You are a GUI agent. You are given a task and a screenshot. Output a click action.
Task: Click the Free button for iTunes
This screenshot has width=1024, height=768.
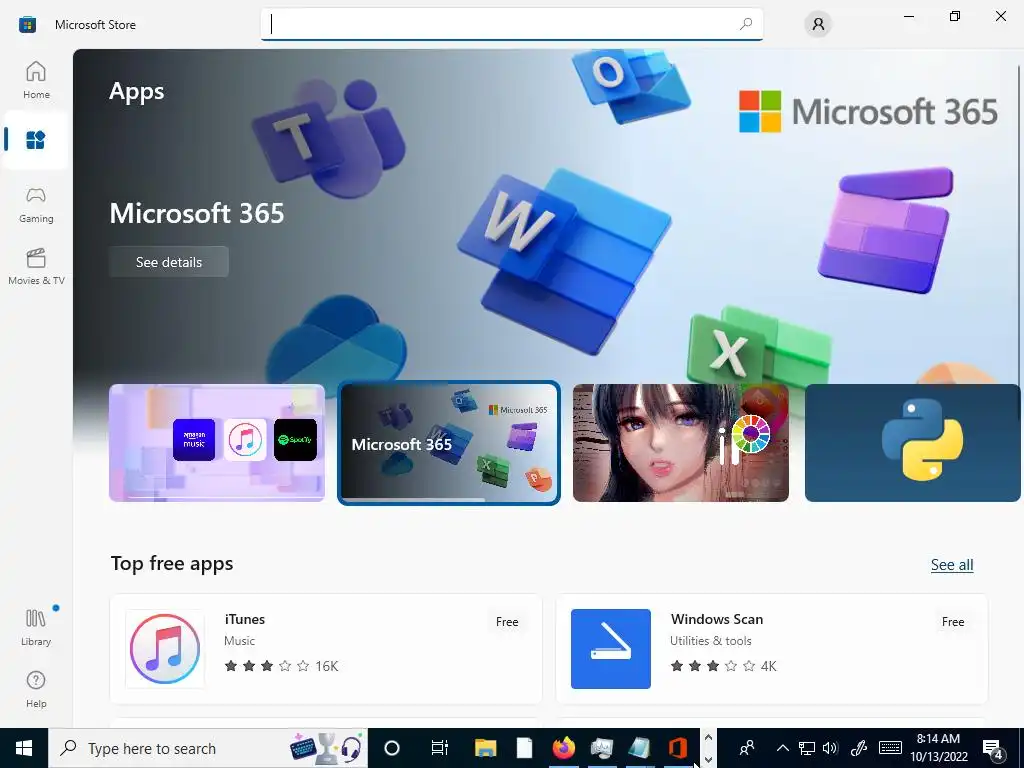tap(507, 622)
